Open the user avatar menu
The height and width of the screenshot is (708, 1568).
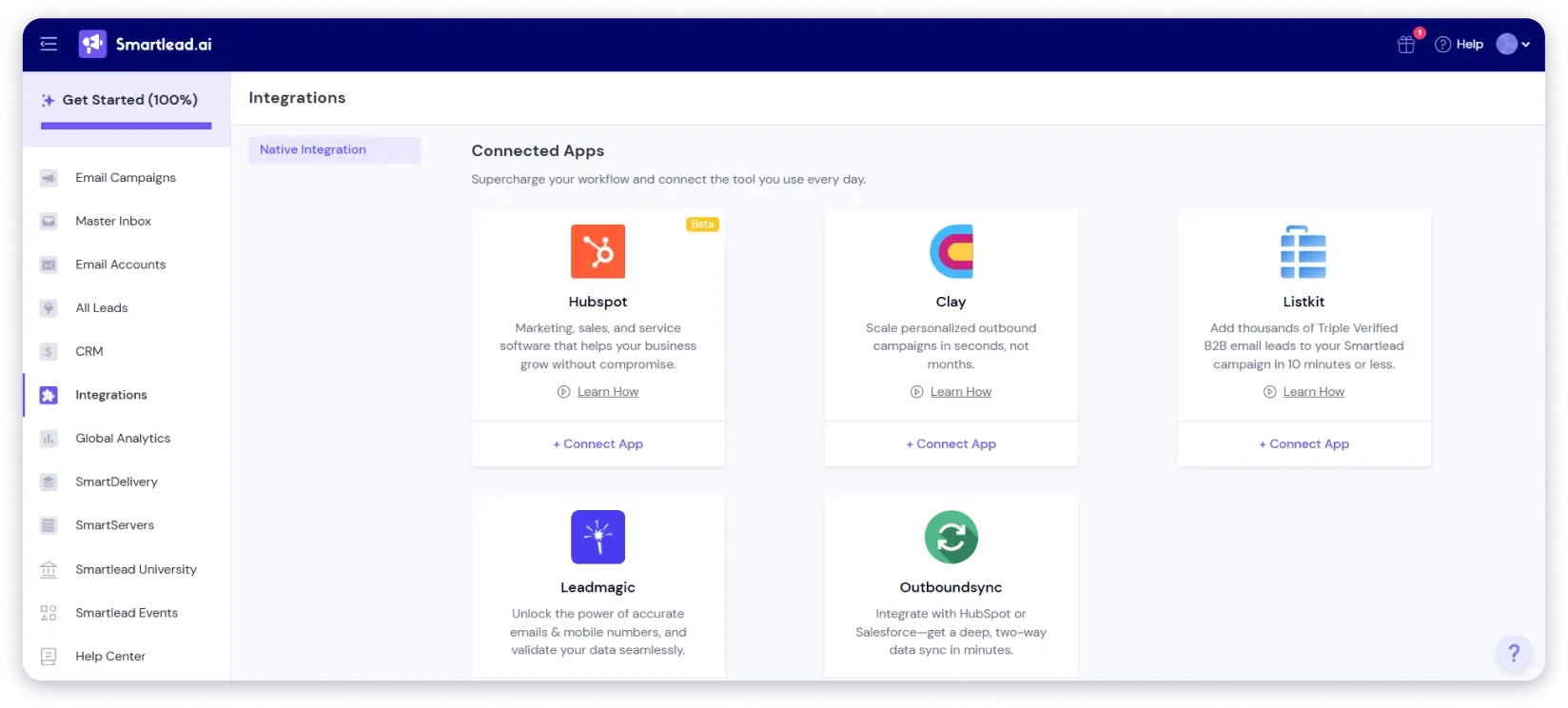point(1507,44)
